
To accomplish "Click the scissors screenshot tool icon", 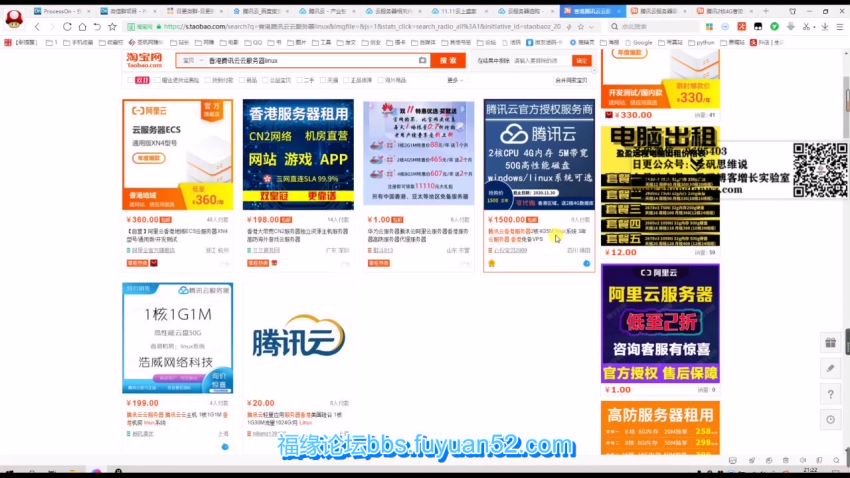I will click(x=806, y=27).
